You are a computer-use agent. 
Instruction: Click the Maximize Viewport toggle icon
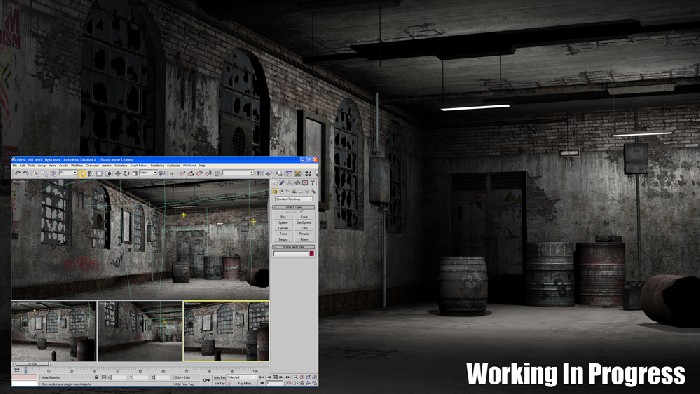pos(314,383)
